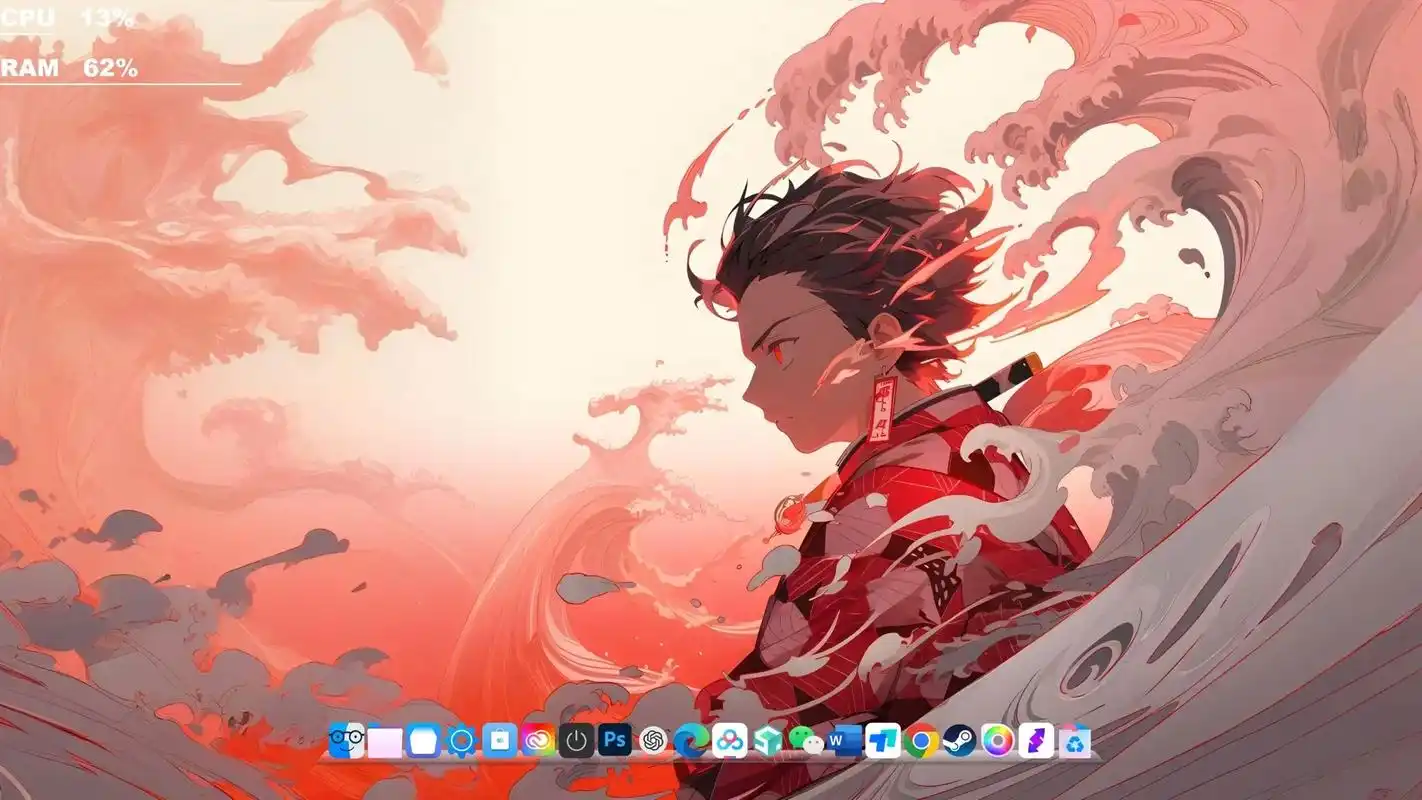Launch Adobe Creative Cloud from the dock
The width and height of the screenshot is (1422, 800).
[x=538, y=741]
